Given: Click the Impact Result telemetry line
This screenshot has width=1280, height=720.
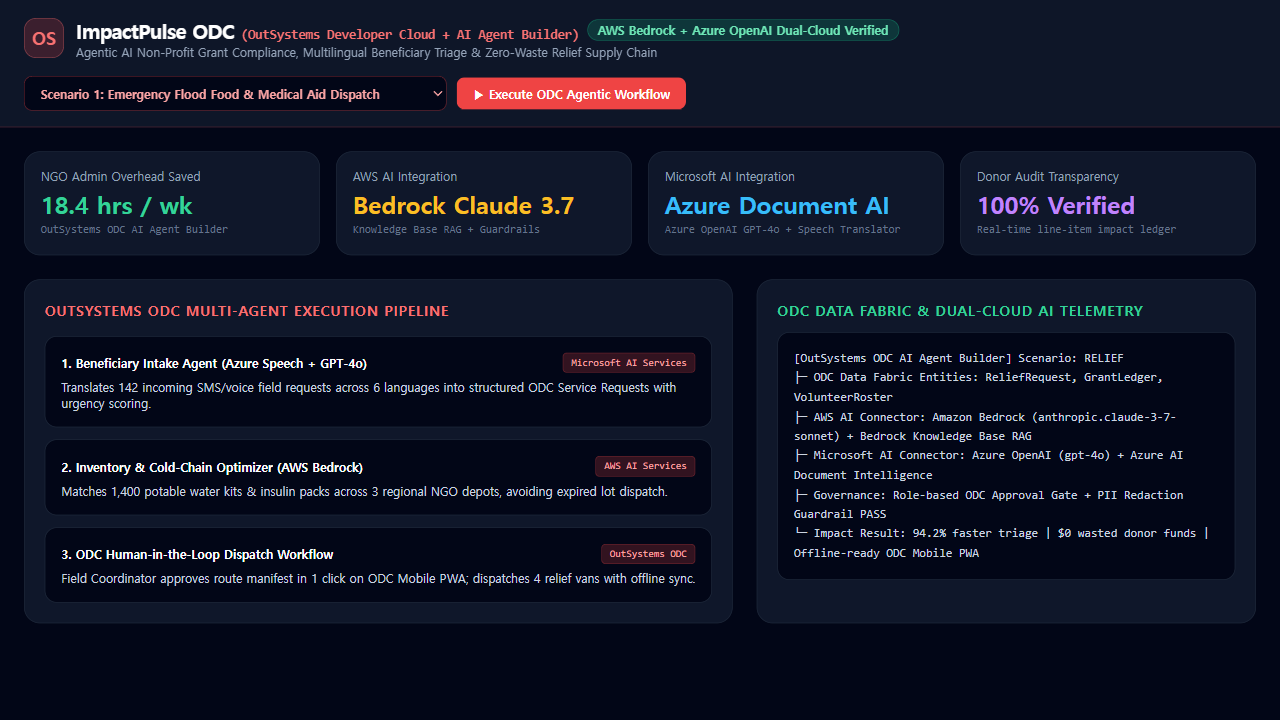Looking at the screenshot, I should click(1001, 543).
